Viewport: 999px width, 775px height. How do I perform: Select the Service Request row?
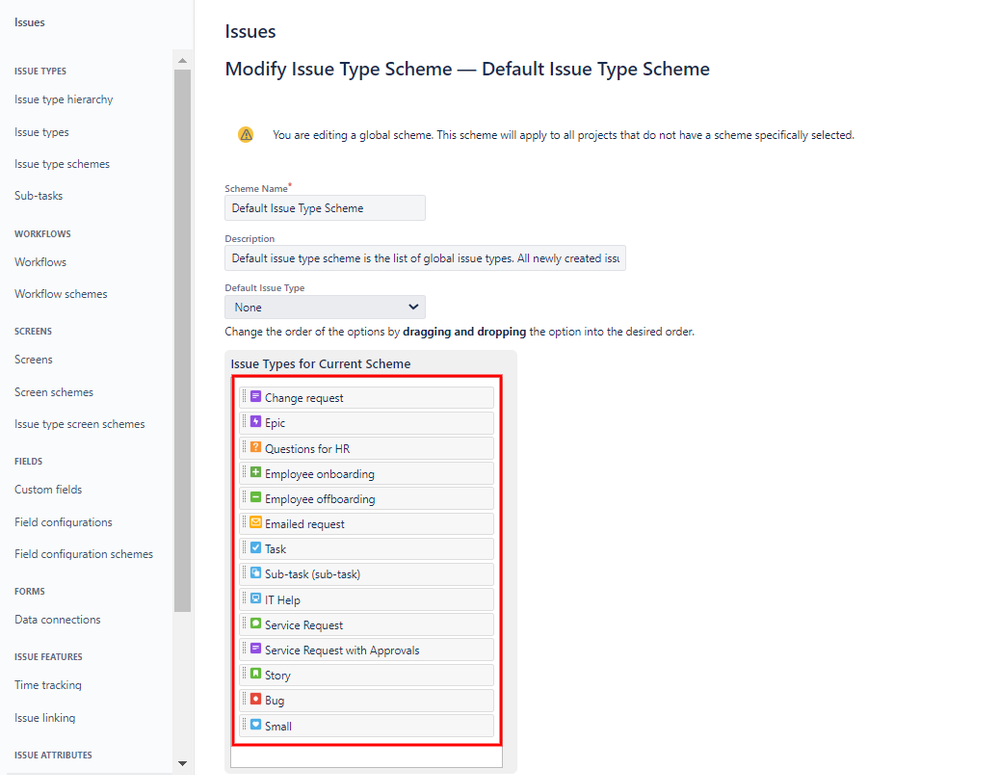tap(366, 625)
